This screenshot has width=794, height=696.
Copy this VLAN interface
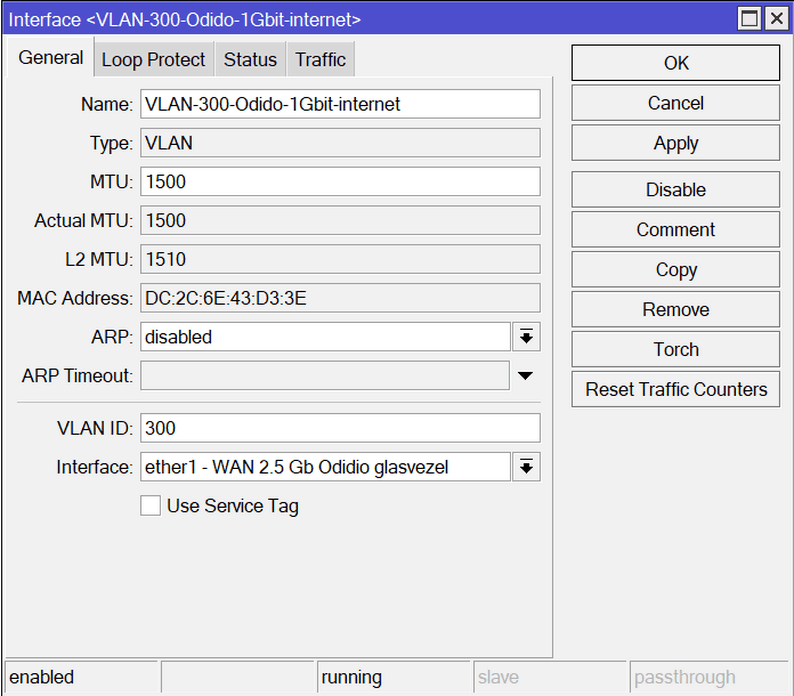click(675, 270)
